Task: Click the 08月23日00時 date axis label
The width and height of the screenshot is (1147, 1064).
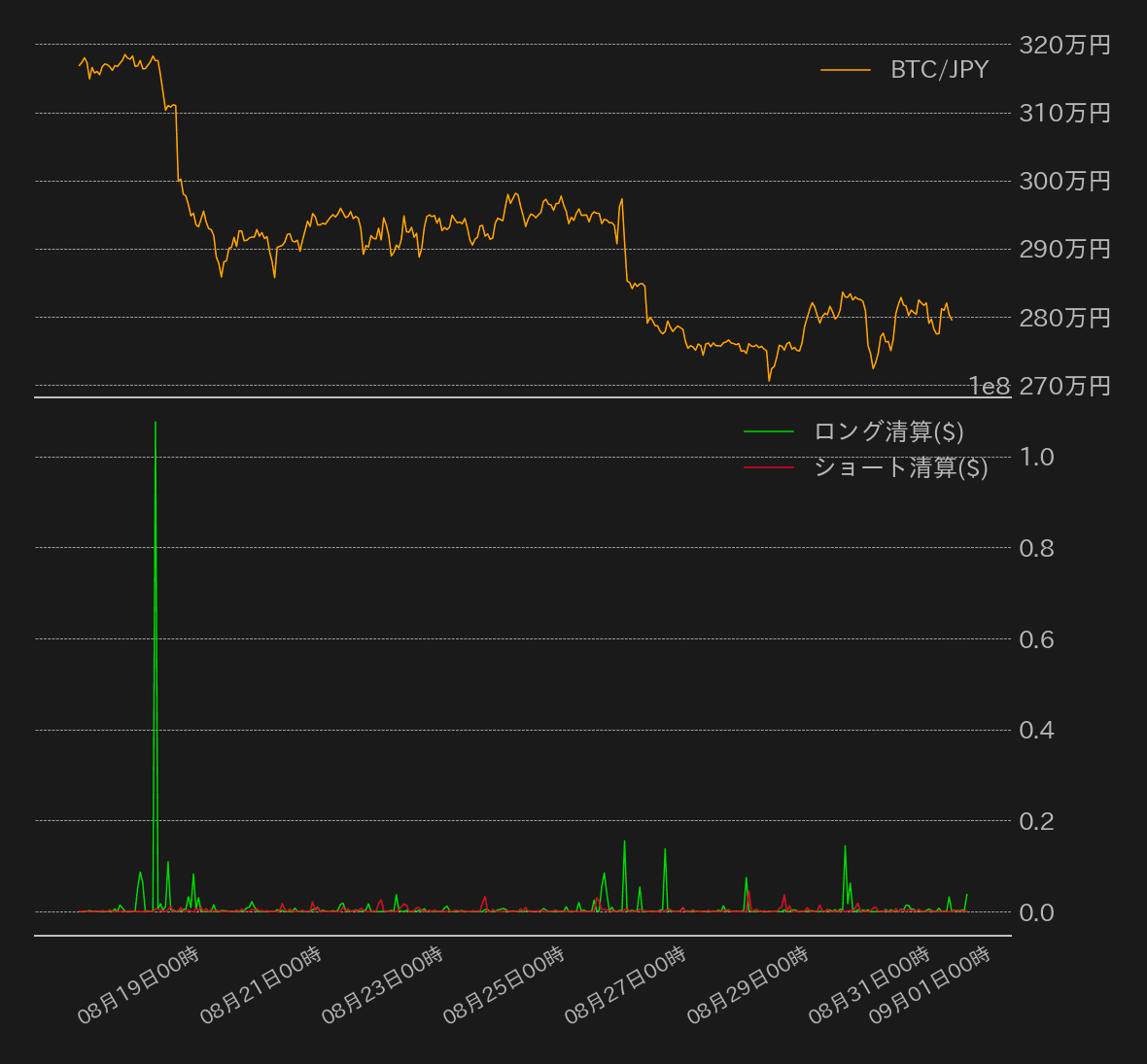Action: [383, 984]
